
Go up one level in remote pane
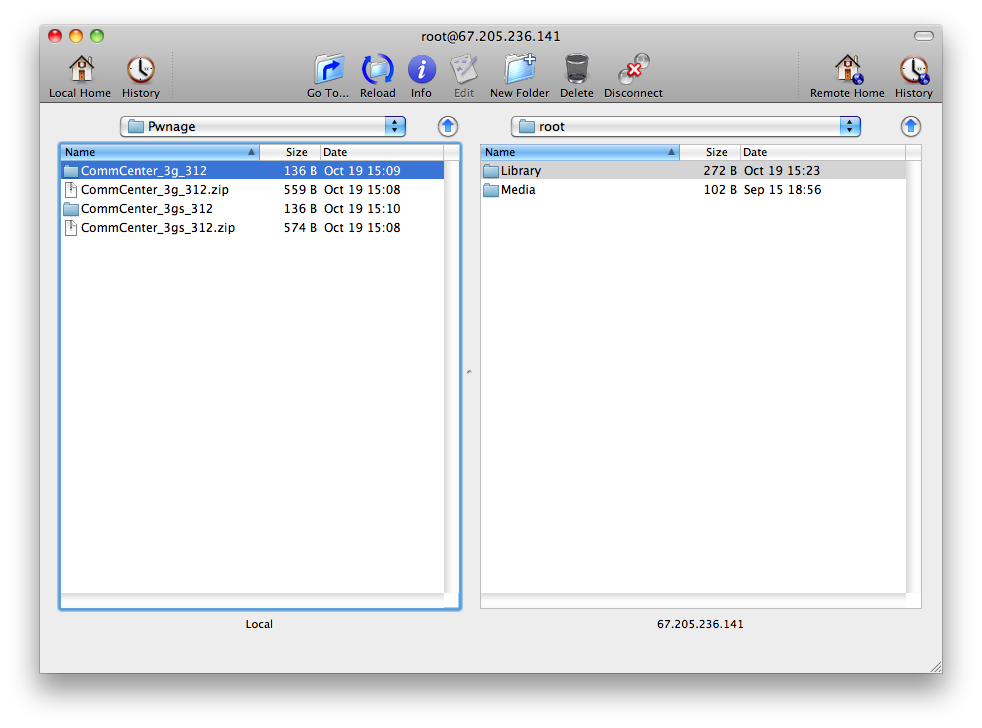[x=910, y=126]
